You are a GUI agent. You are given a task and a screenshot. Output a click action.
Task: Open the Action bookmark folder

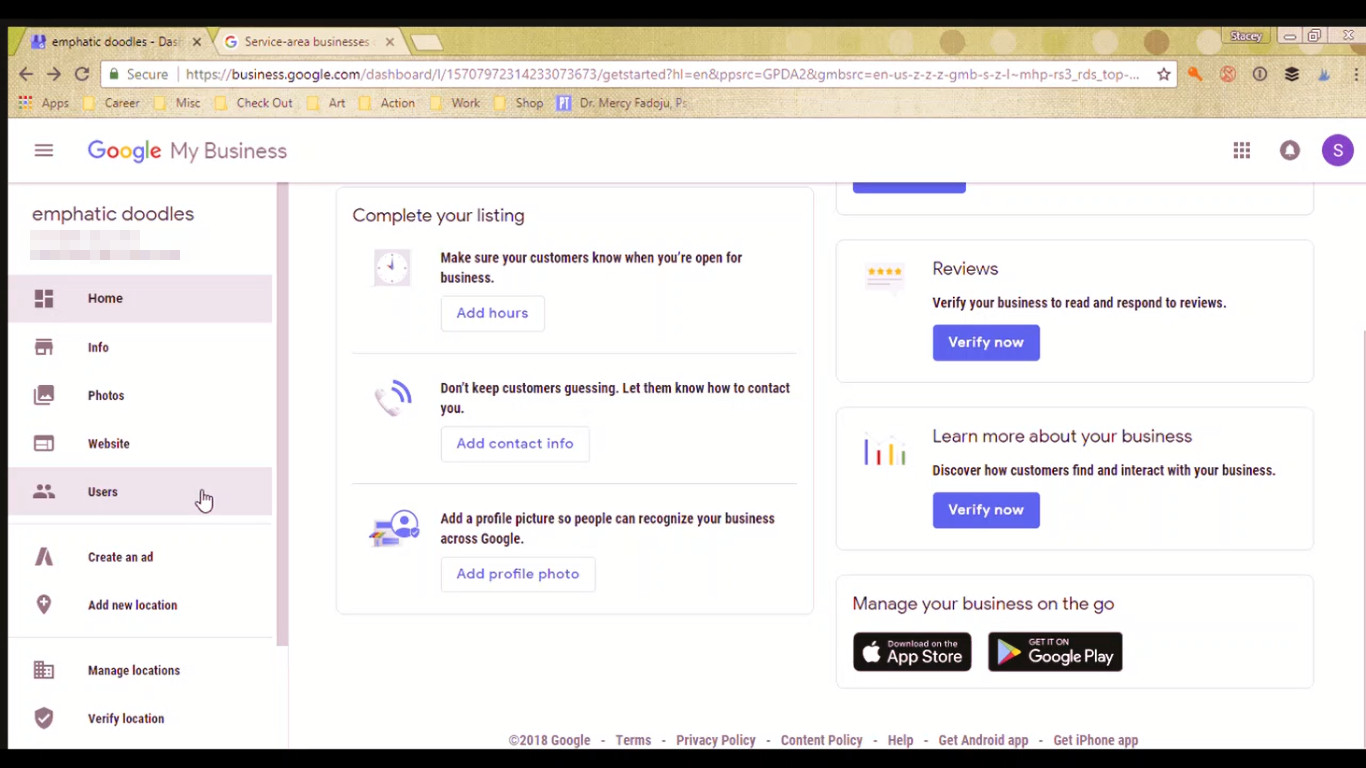point(387,103)
